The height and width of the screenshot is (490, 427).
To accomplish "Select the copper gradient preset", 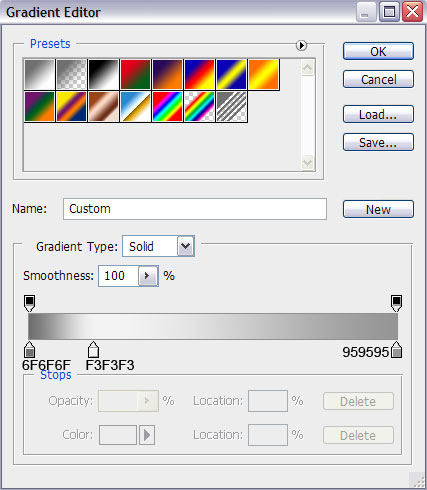I will (103, 107).
